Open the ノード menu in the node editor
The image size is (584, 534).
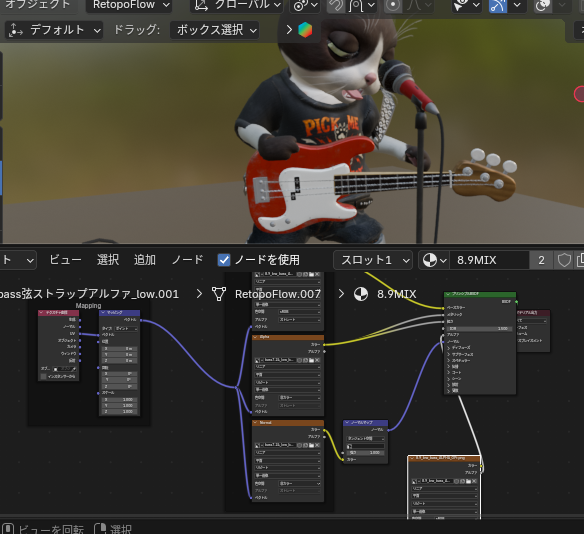click(188, 260)
